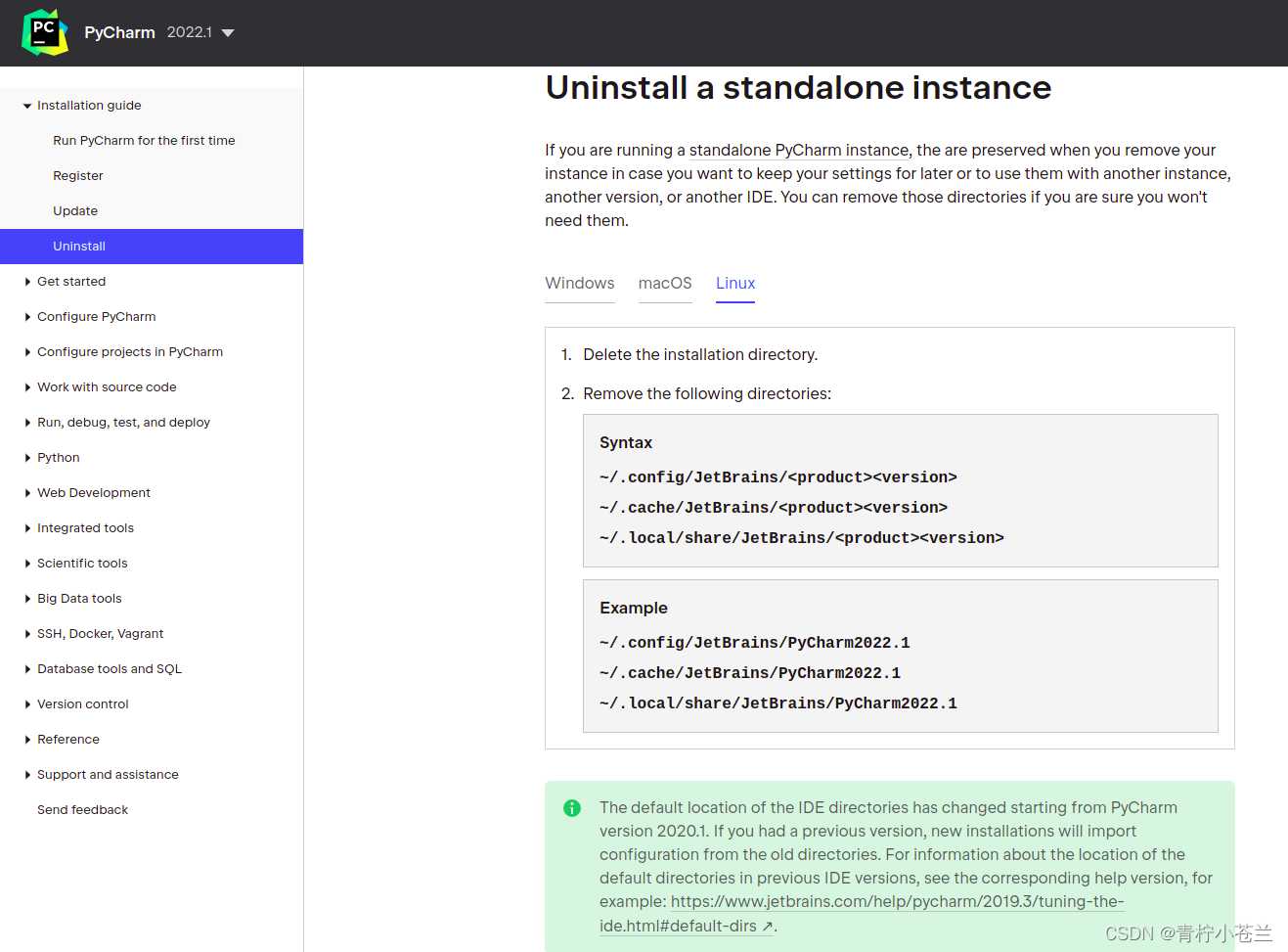The image size is (1288, 952).
Task: Open Database tools and SQL section
Action: click(x=110, y=668)
